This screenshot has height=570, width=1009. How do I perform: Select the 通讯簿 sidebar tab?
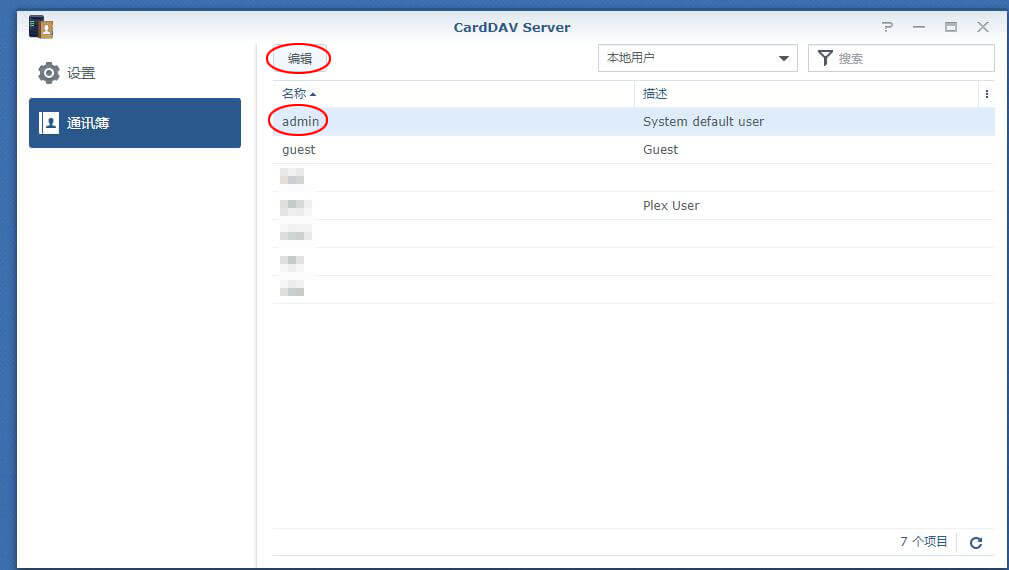(135, 123)
